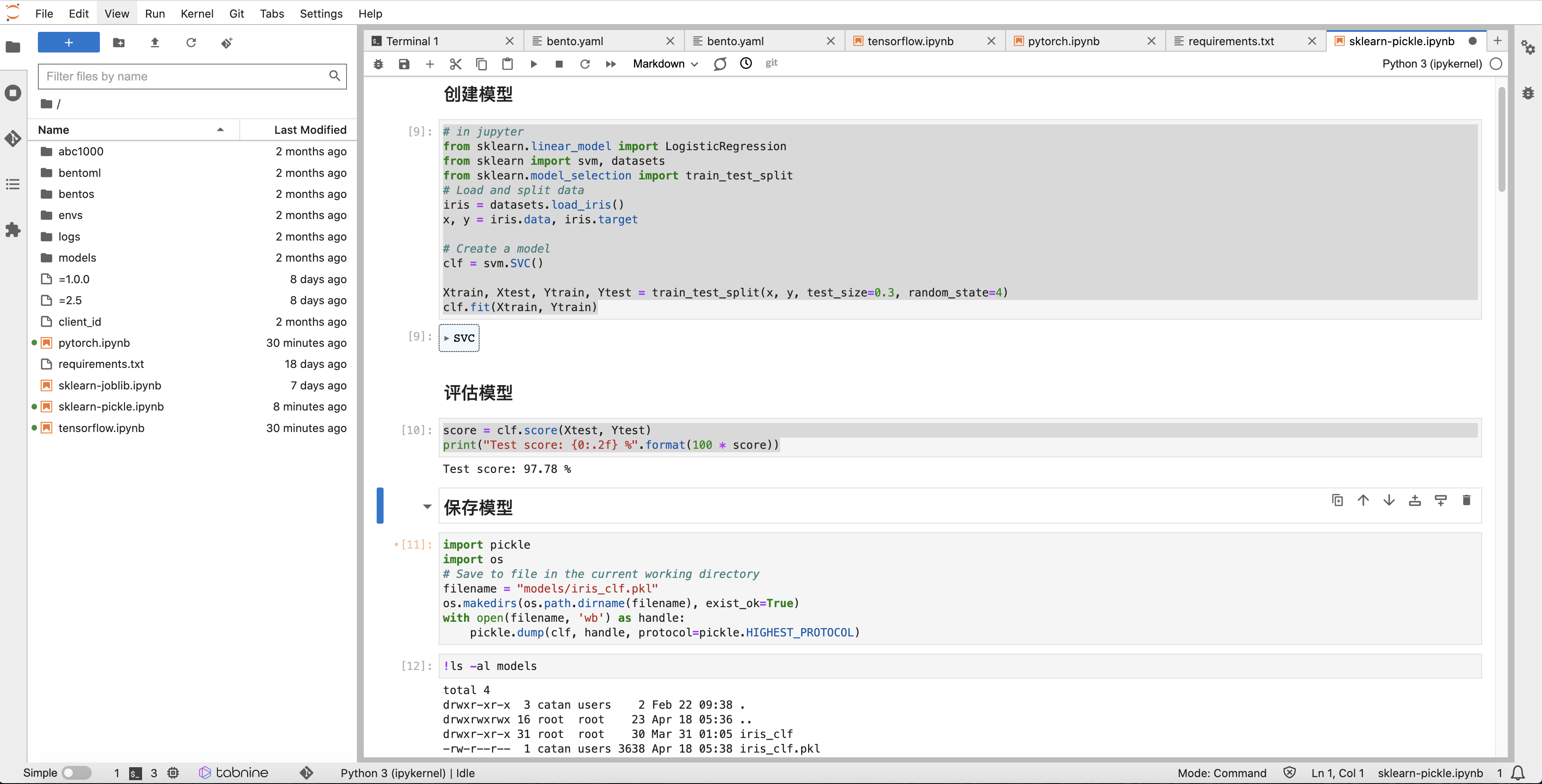Screen dimensions: 1542x784
Task: Open the Kernel menu
Action: (196, 13)
